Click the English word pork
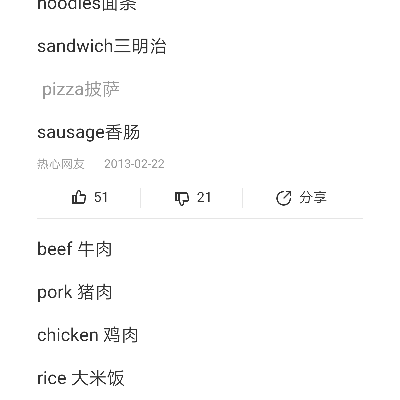This screenshot has height=400, width=400. [55, 293]
